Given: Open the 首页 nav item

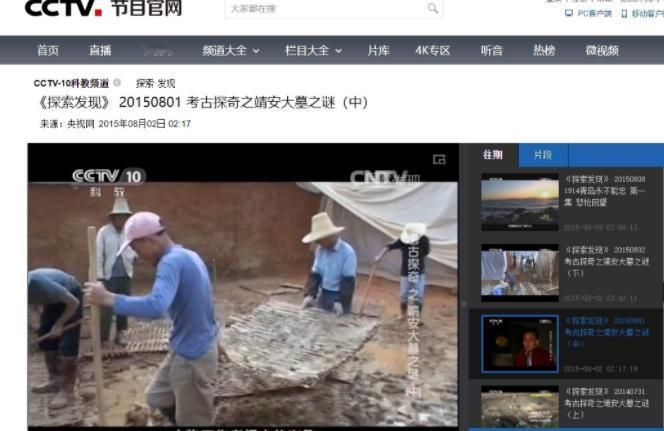Looking at the screenshot, I should click(48, 50).
